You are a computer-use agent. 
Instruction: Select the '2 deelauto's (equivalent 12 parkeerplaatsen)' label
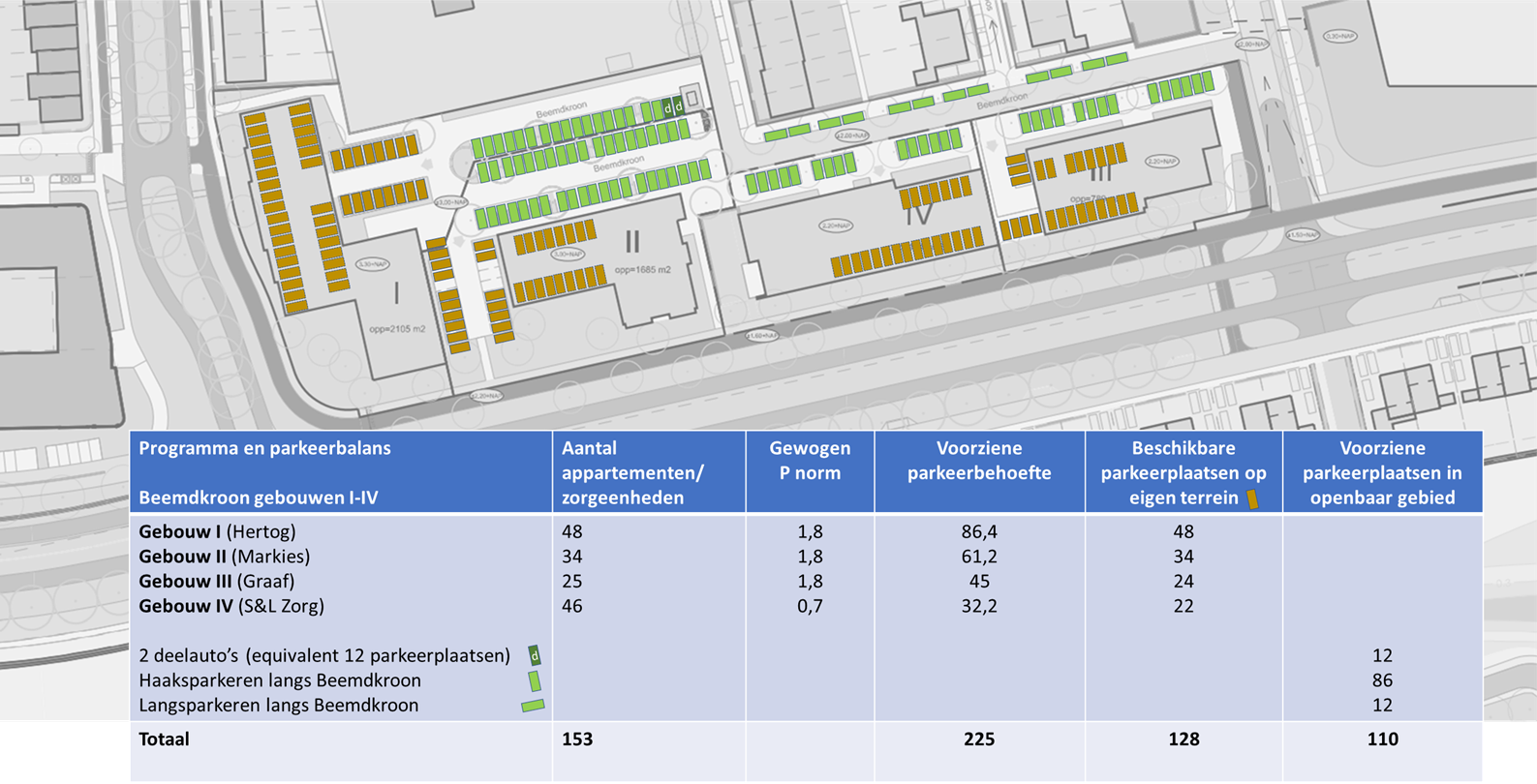[324, 656]
